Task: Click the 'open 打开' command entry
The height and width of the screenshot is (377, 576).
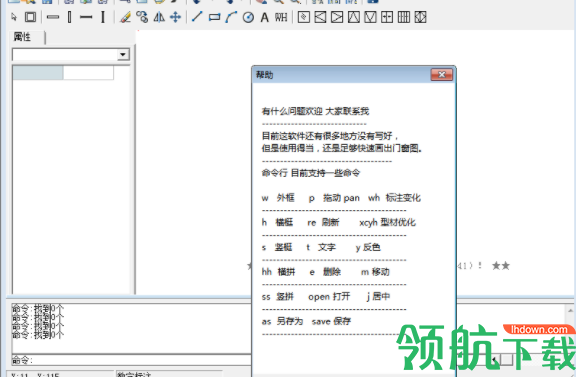Action: click(330, 296)
